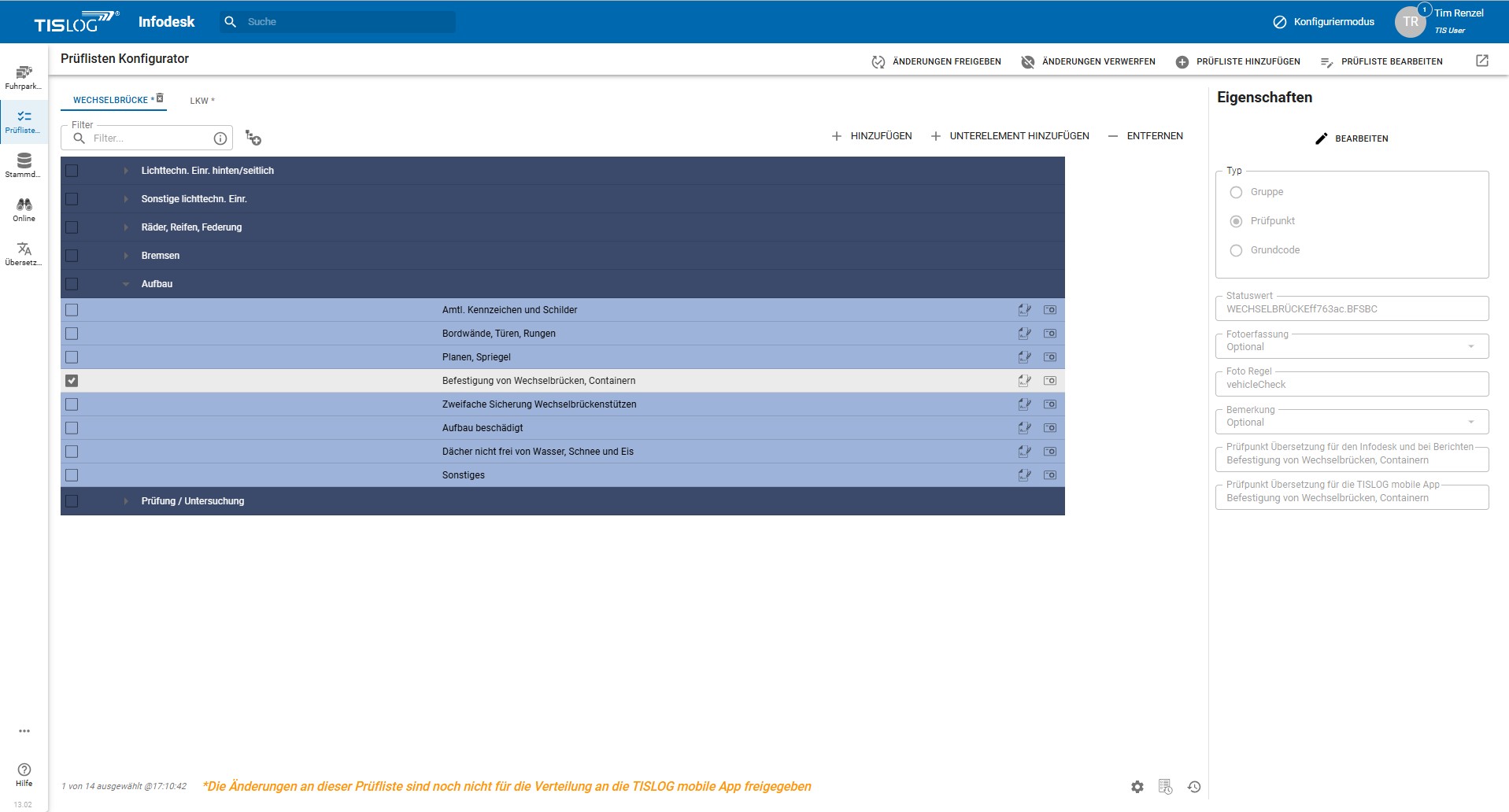Image resolution: width=1509 pixels, height=812 pixels.
Task: Check the Lichttechn. Einr. hinten/seitlich checkbox
Action: pyautogui.click(x=72, y=171)
